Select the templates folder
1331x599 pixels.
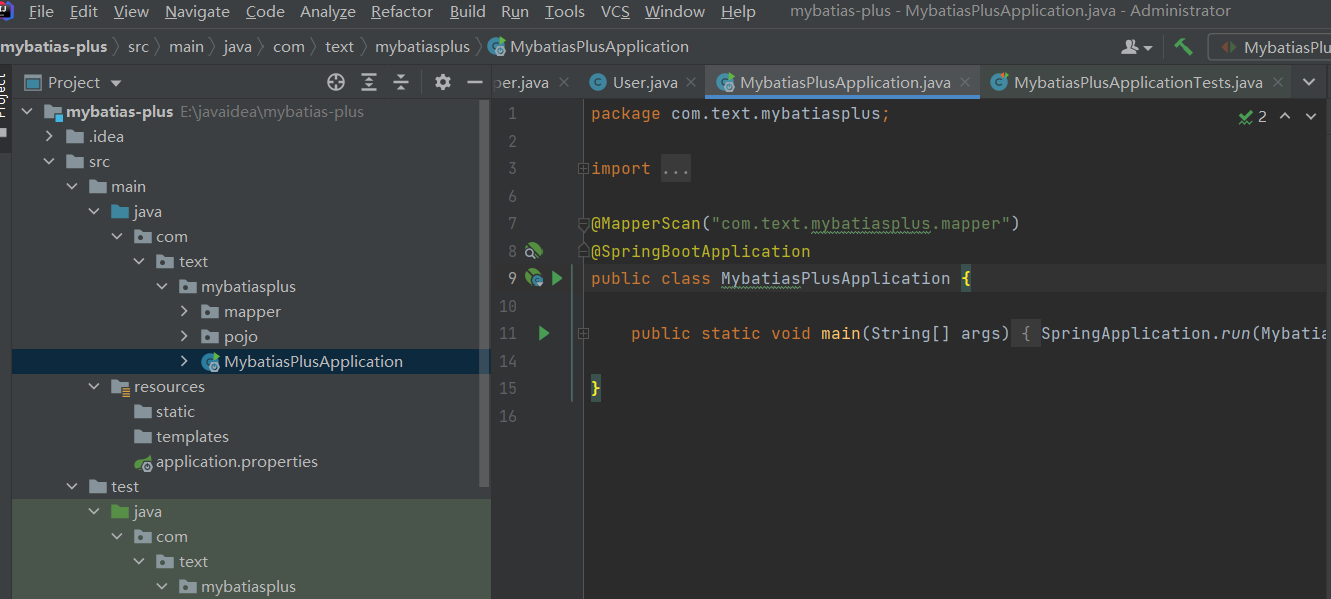tap(192, 437)
